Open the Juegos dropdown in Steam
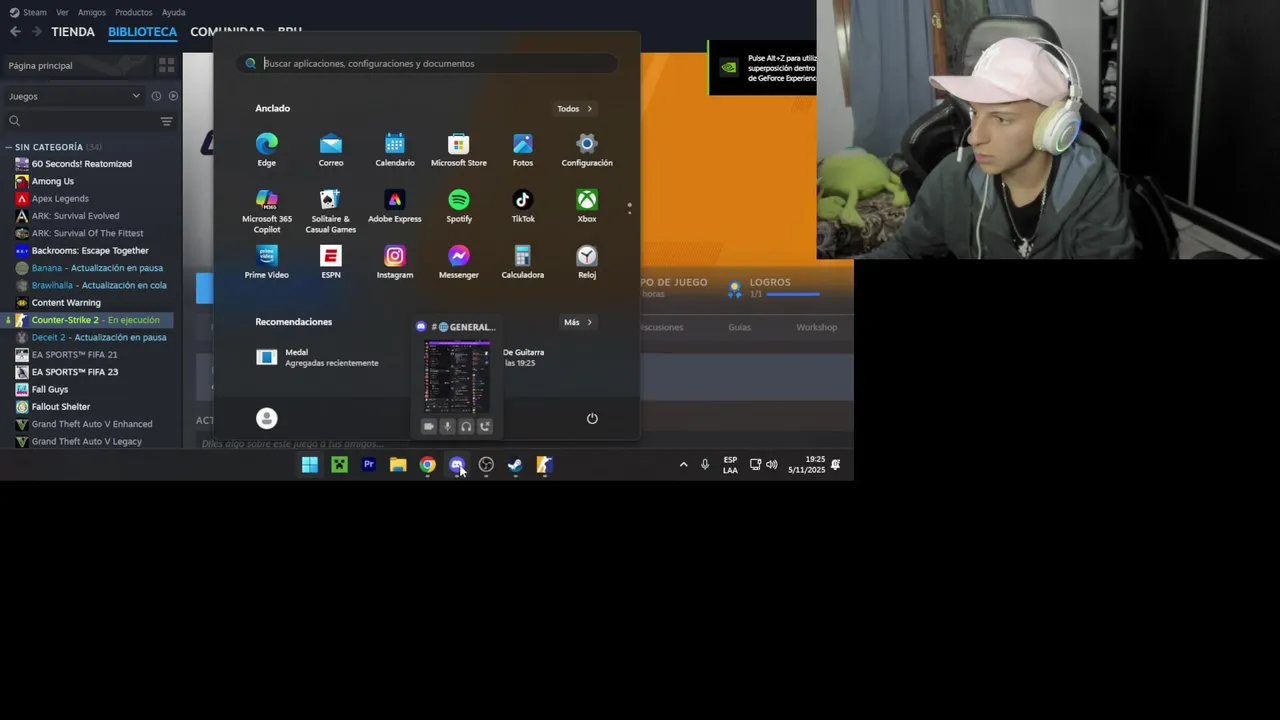This screenshot has height=720, width=1280. (x=75, y=96)
